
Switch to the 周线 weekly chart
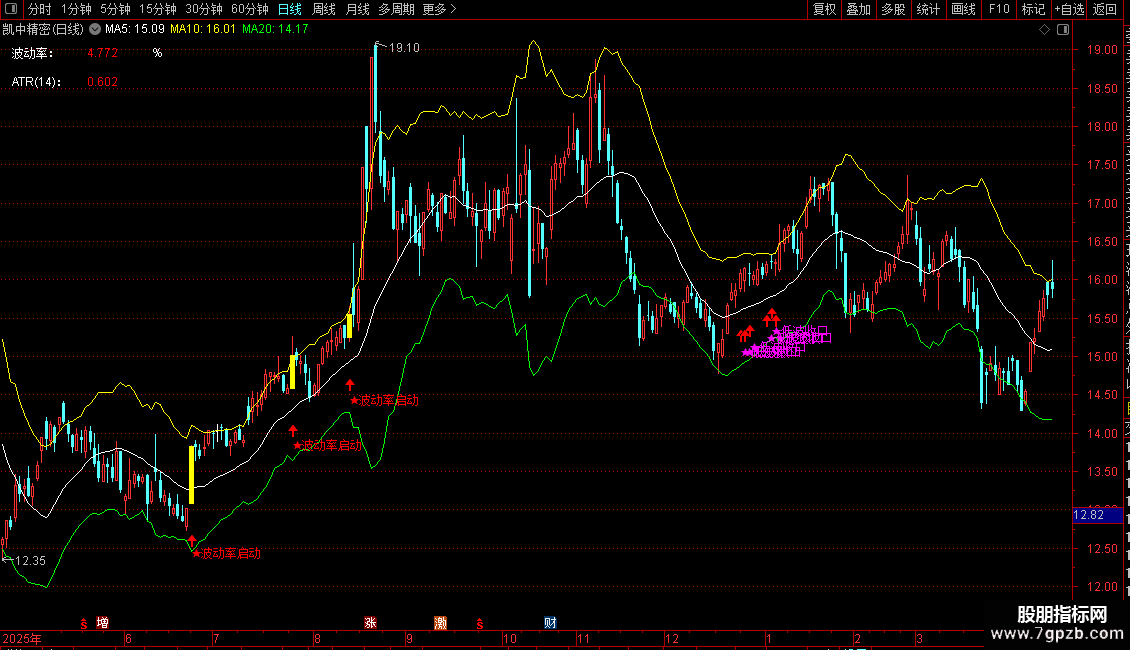pos(324,9)
